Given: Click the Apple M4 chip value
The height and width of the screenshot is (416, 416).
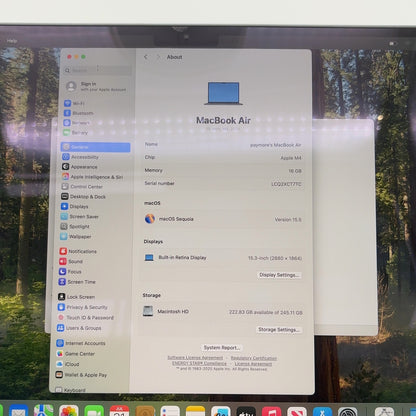Looking at the screenshot, I should coord(291,158).
